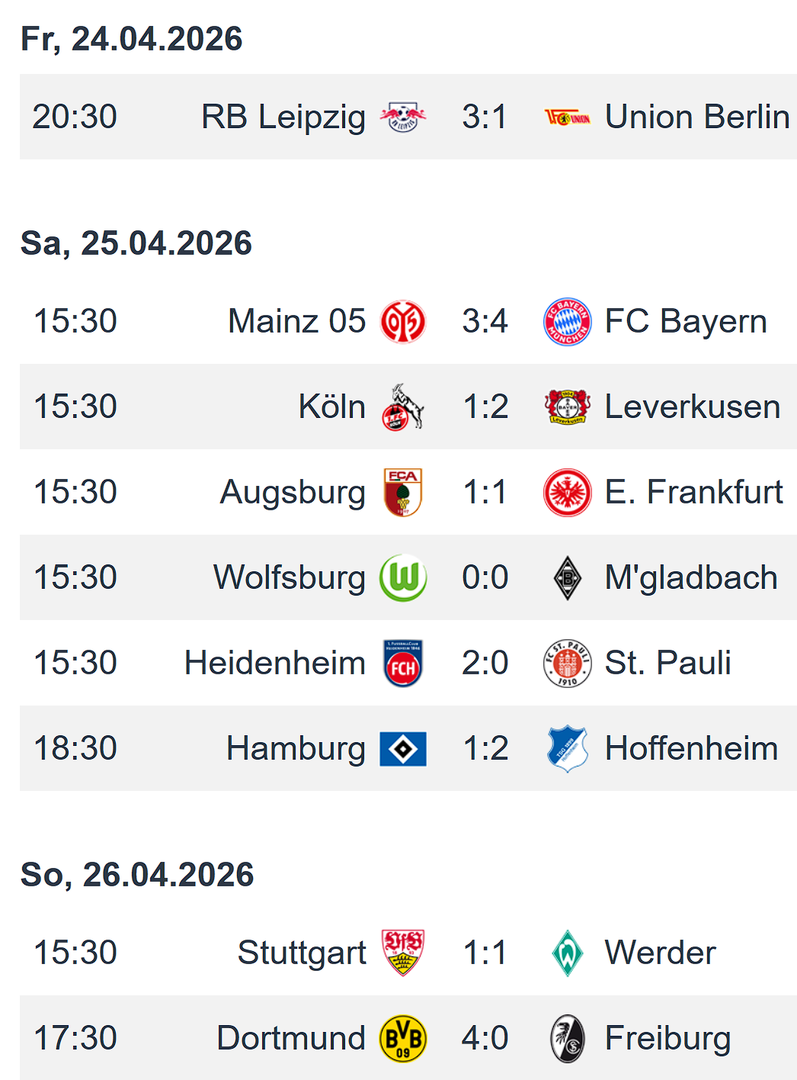This screenshot has height=1080, width=797.
Task: Open the Mainz vs Bayern 3:4 score
Action: (485, 322)
